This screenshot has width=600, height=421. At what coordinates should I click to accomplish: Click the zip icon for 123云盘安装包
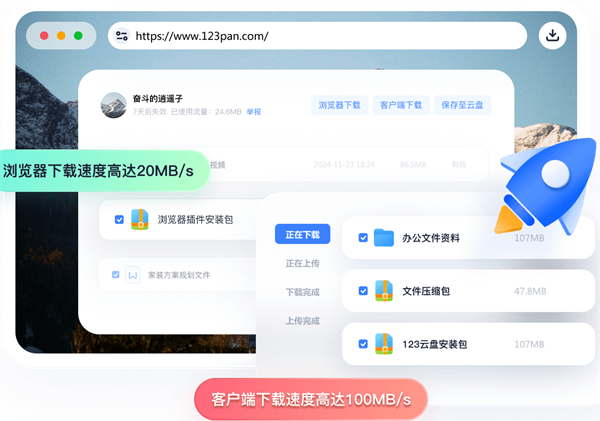click(384, 344)
